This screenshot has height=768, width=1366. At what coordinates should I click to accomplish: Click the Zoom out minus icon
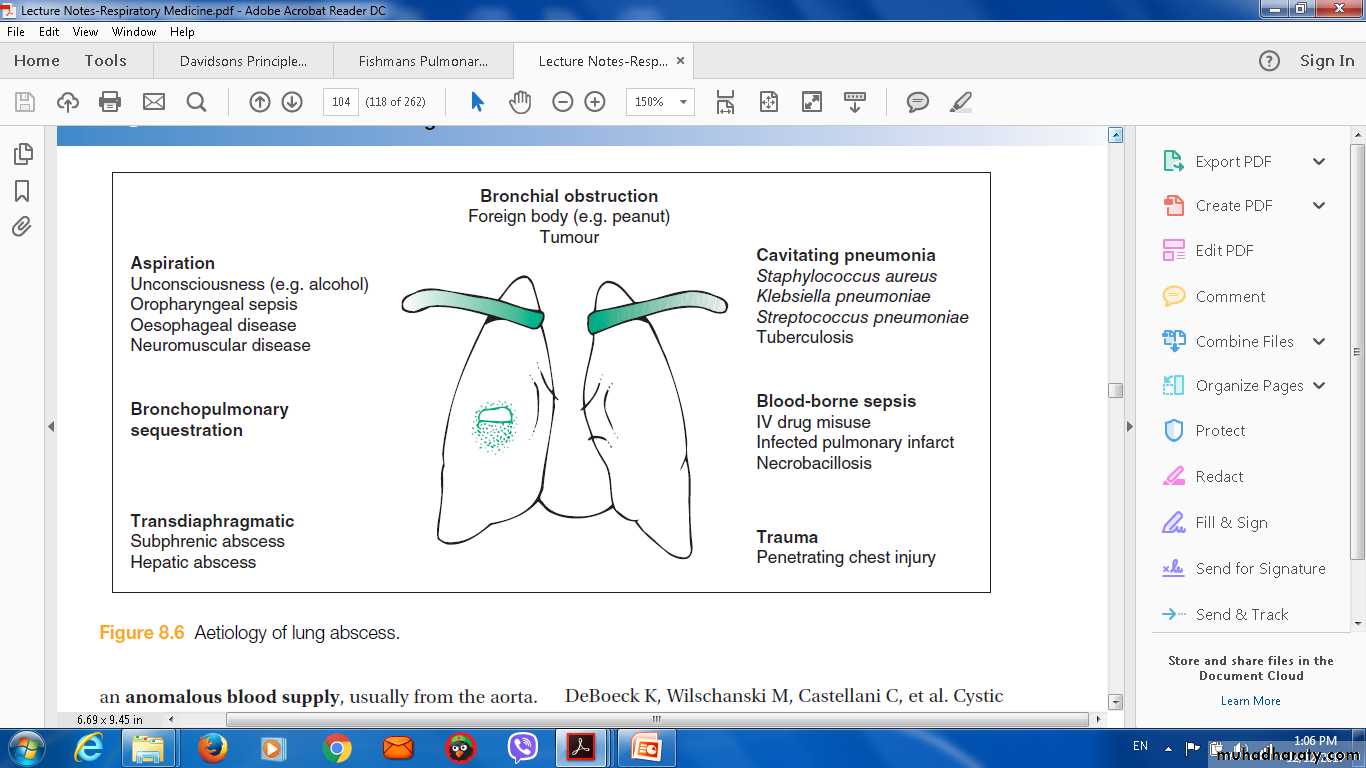(563, 102)
